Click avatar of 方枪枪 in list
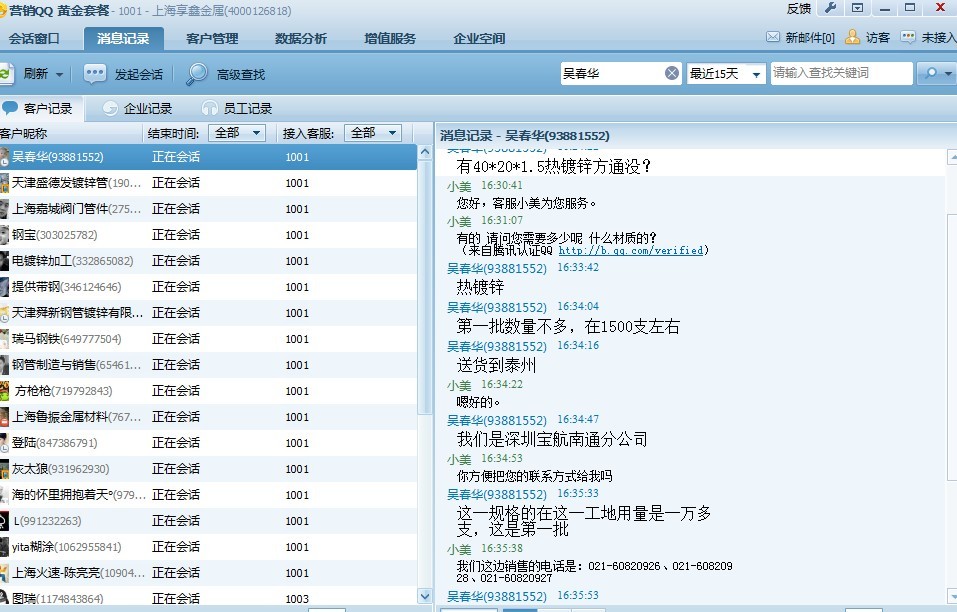The image size is (957, 612). 4,391
